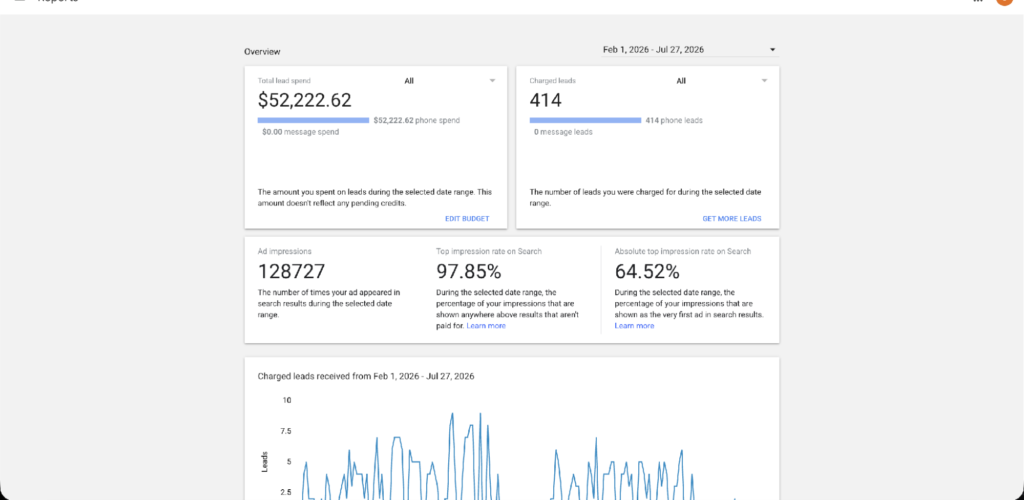Click the 414 charged leads figure
Image resolution: width=1024 pixels, height=500 pixels.
pos(545,100)
